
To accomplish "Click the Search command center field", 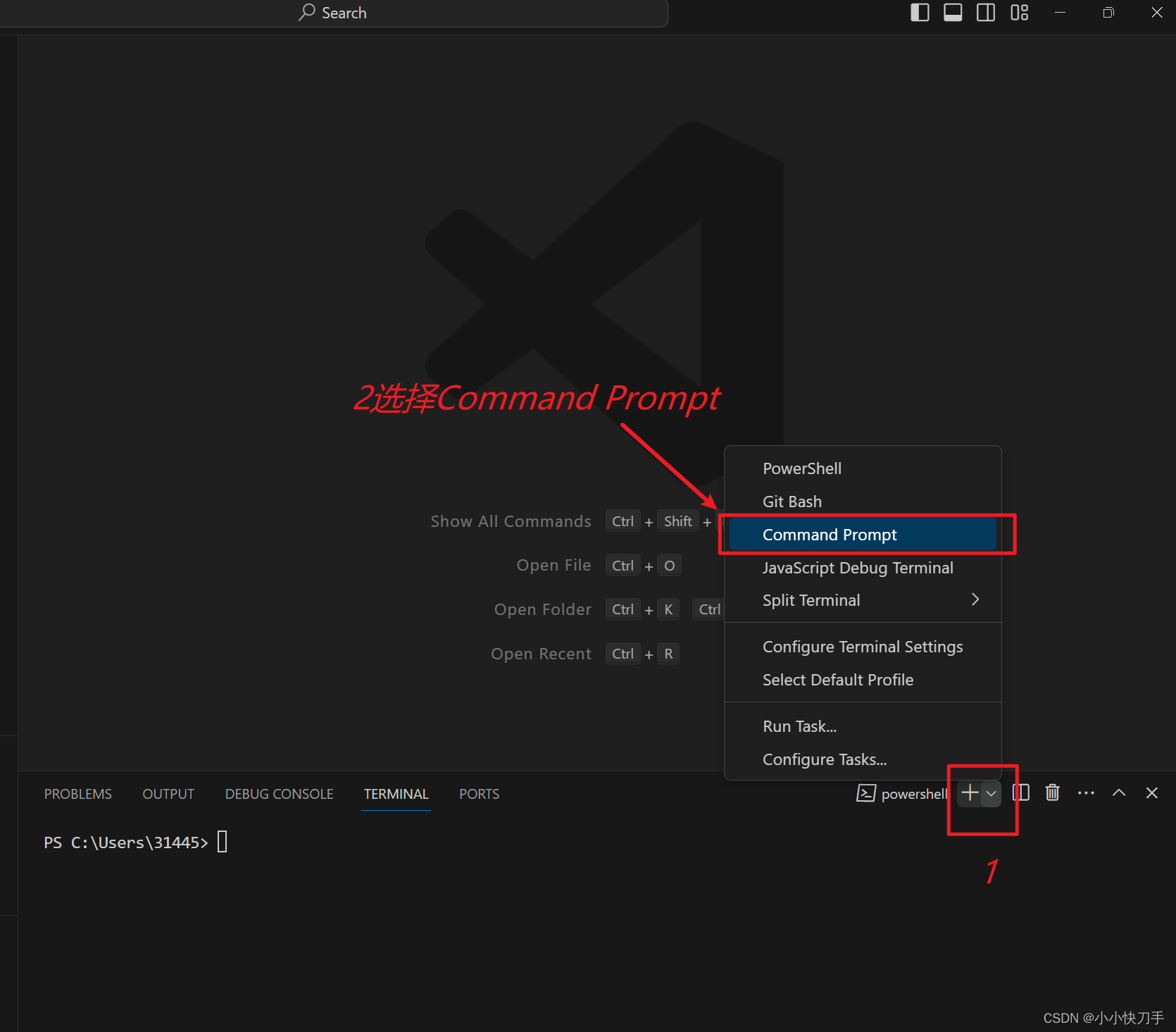I will [x=334, y=13].
